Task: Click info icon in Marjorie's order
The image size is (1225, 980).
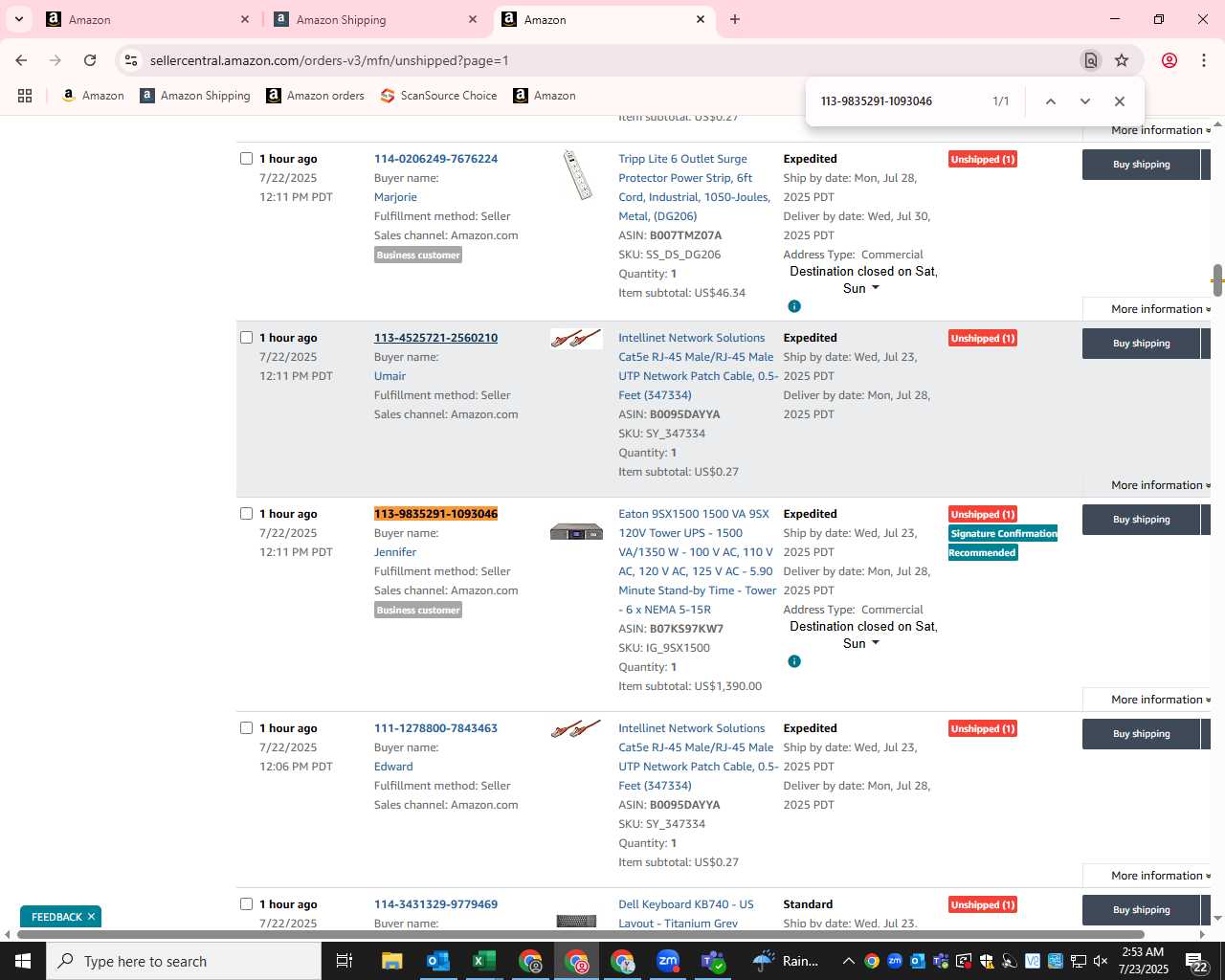Action: click(x=794, y=306)
